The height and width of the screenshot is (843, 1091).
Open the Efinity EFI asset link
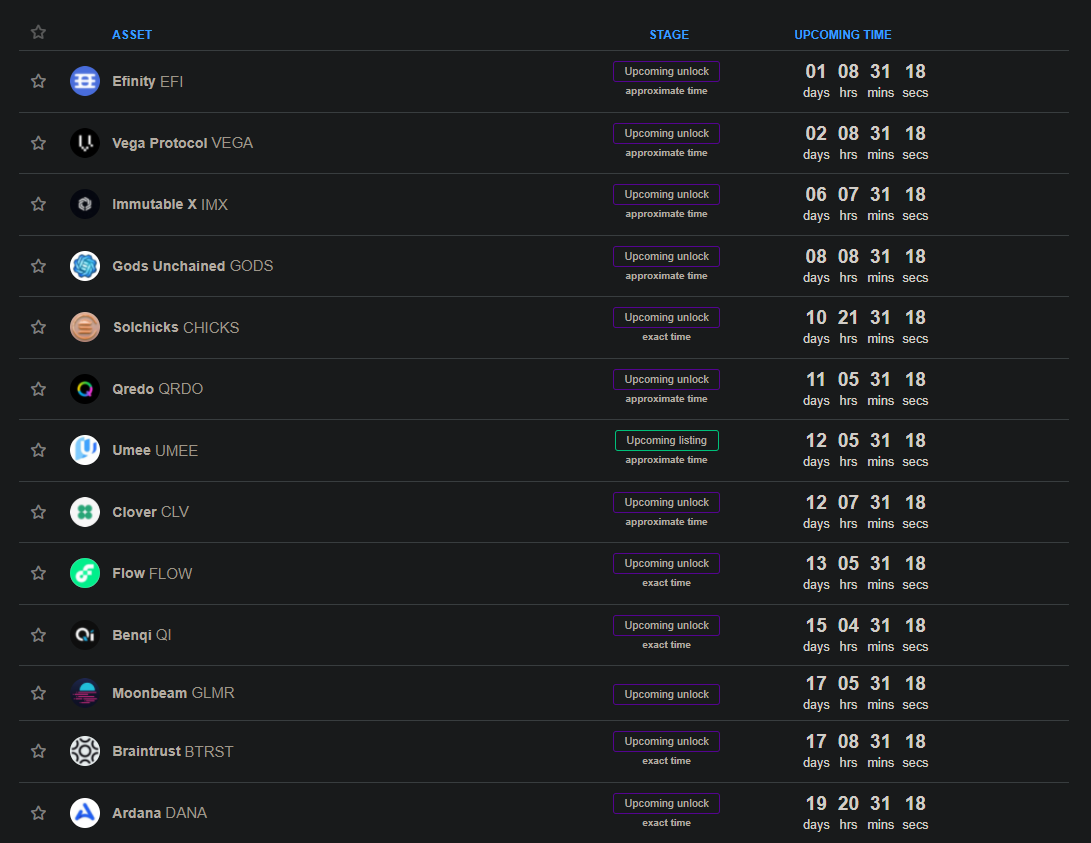pos(148,81)
